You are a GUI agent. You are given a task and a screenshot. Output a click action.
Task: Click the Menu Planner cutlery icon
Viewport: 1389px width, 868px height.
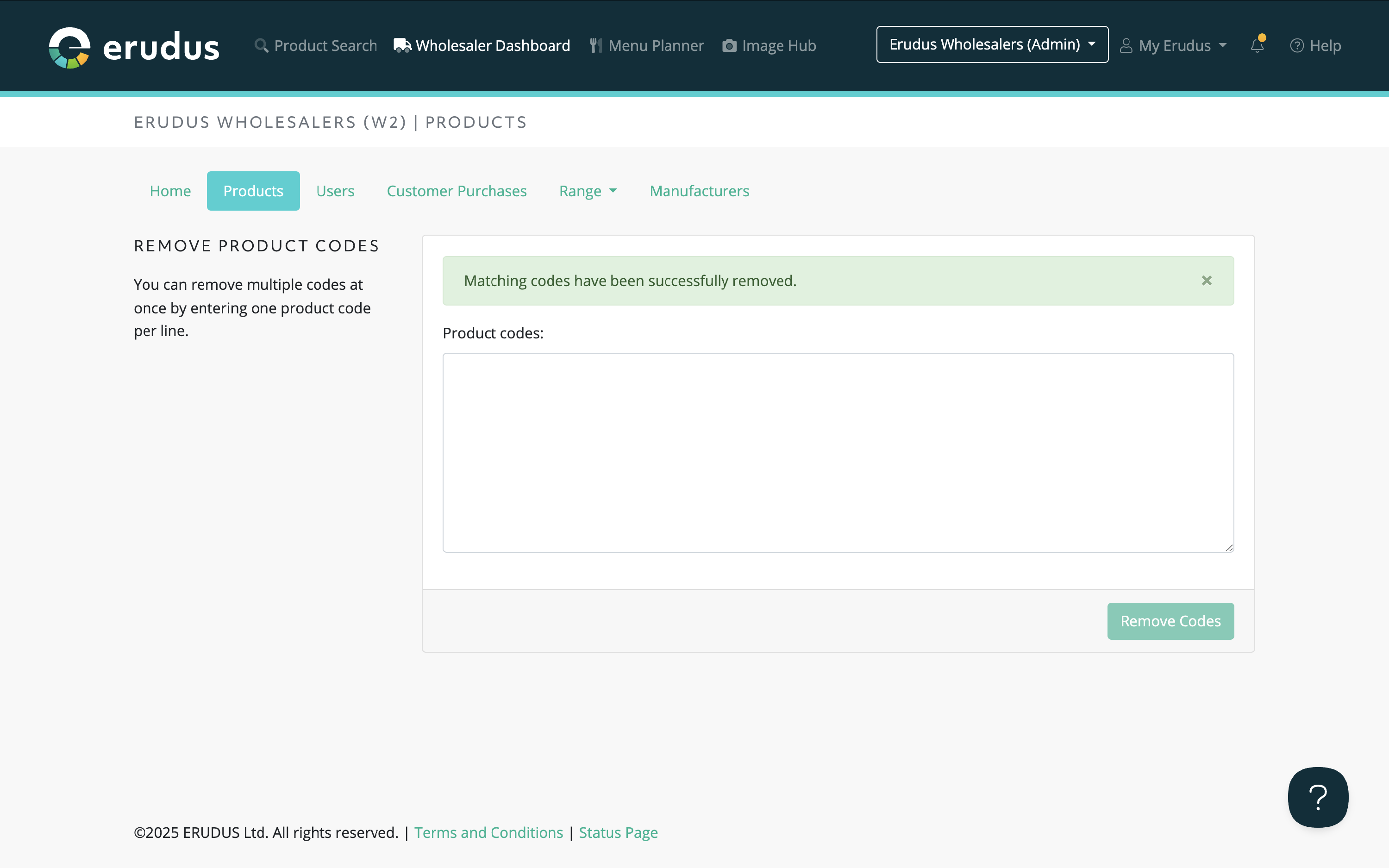(x=596, y=45)
